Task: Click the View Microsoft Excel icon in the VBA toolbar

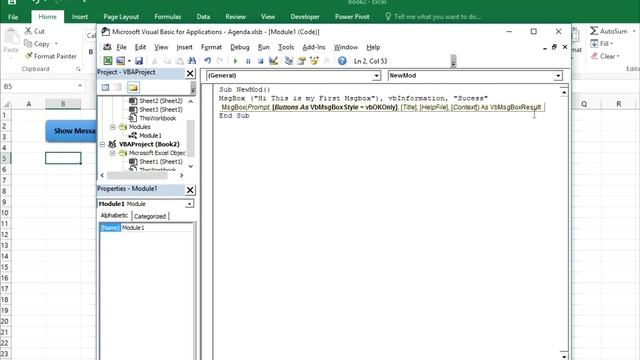Action: (x=108, y=61)
